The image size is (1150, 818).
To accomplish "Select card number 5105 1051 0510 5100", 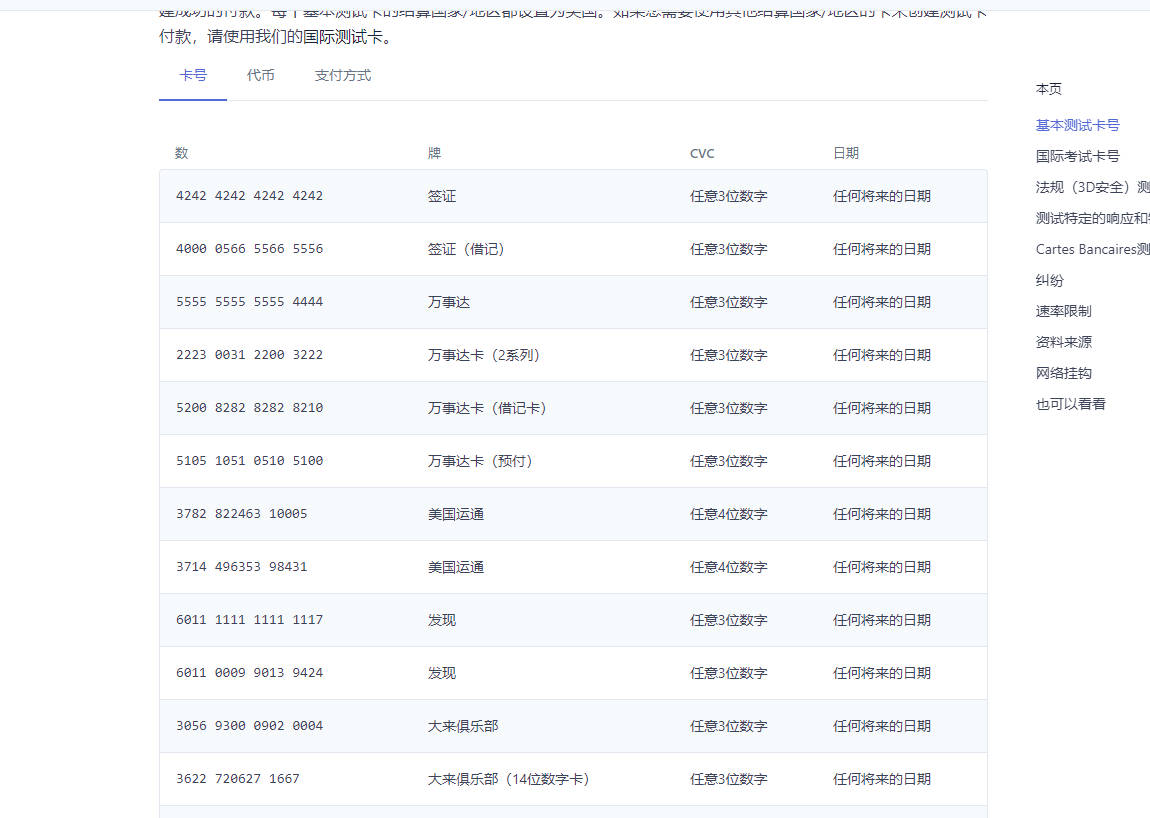I will point(249,461).
